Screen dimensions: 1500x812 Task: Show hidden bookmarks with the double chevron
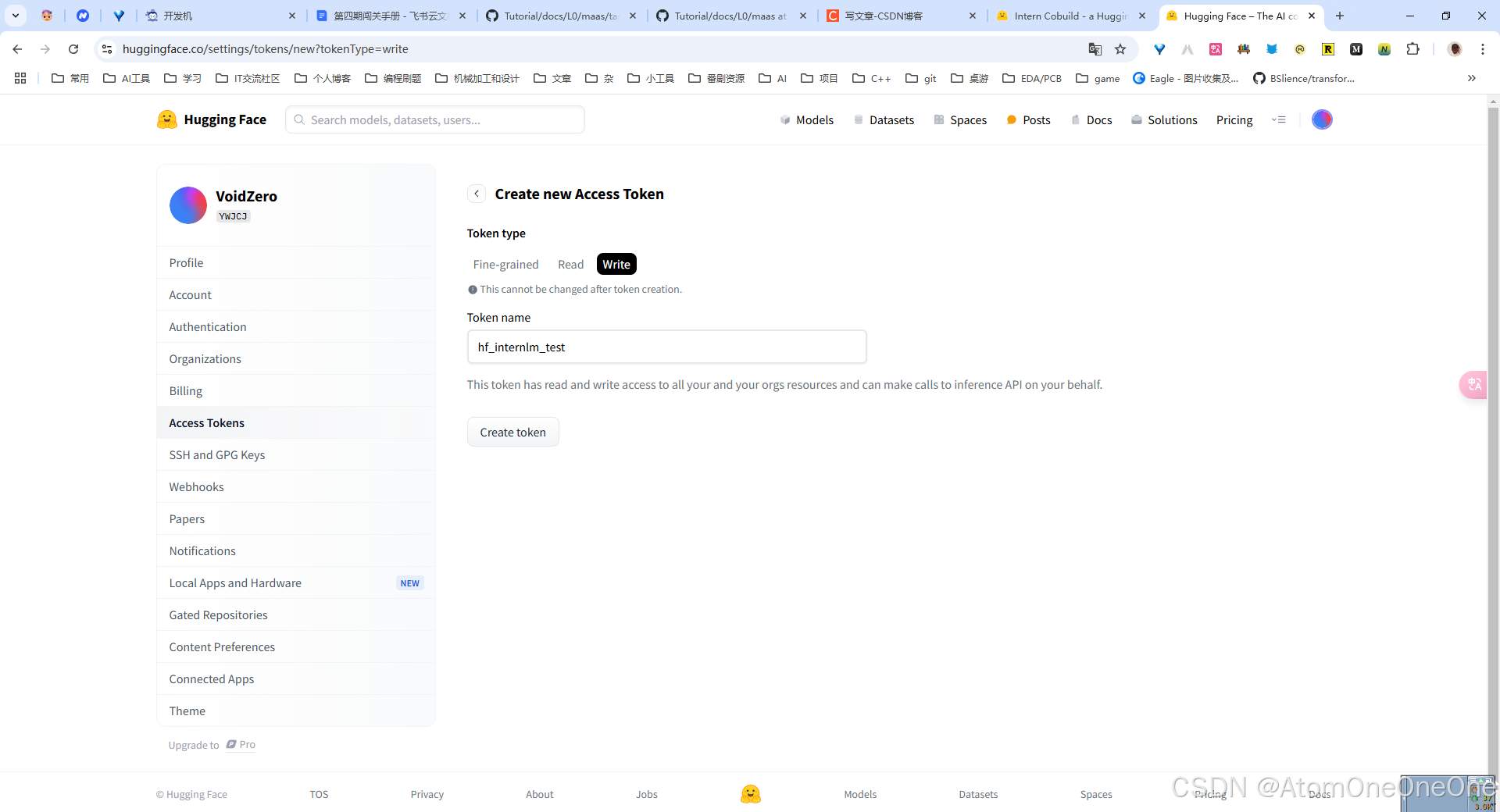pyautogui.click(x=1472, y=78)
